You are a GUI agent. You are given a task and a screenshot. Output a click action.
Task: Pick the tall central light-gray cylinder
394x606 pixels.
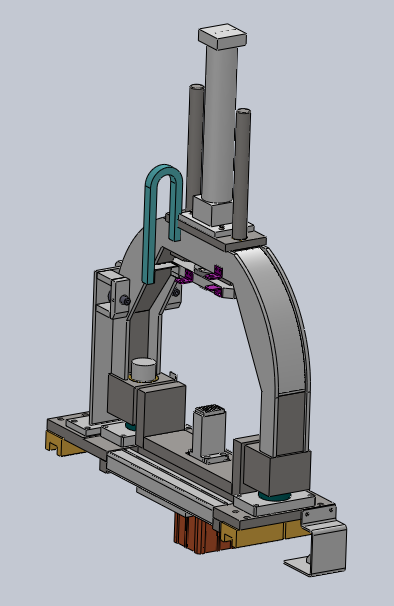click(221, 124)
